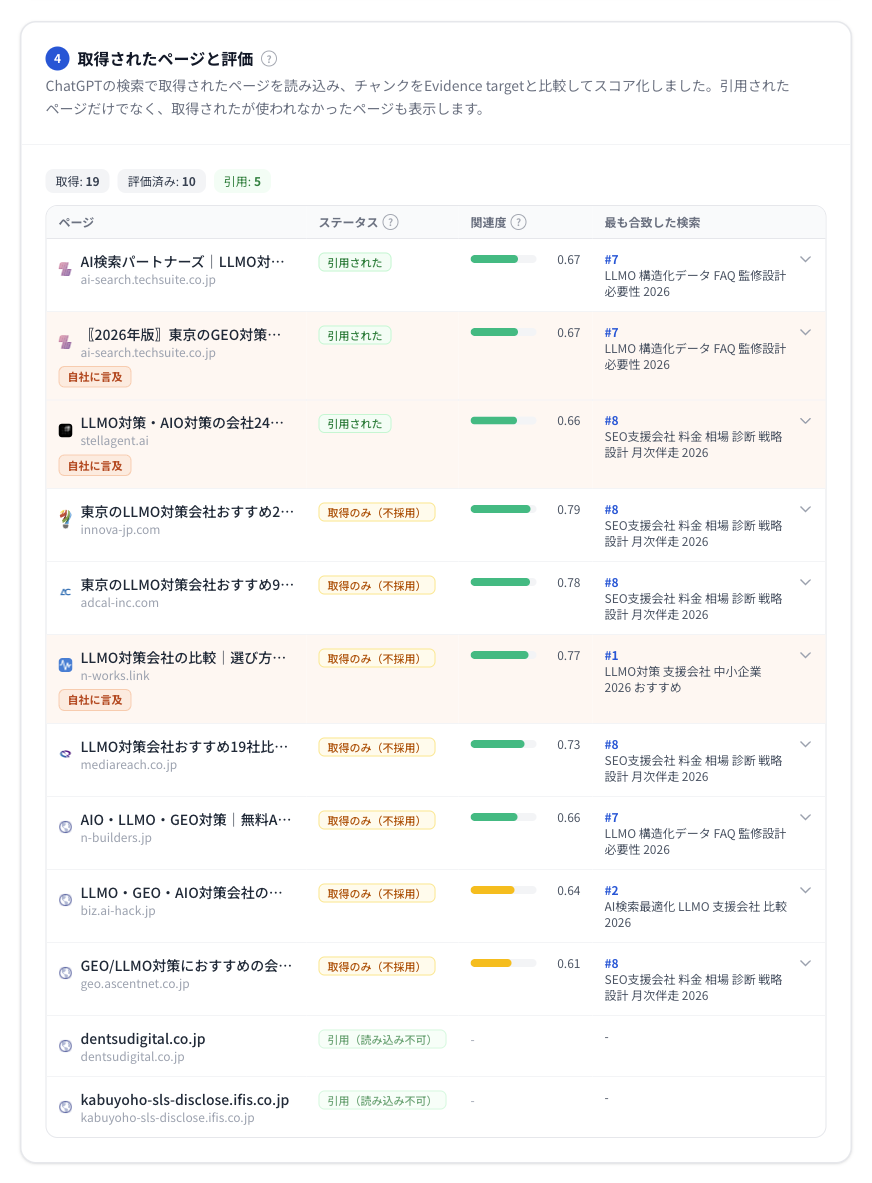The width and height of the screenshot is (872, 1183).
Task: Click the ページ column header
Action: point(76,223)
